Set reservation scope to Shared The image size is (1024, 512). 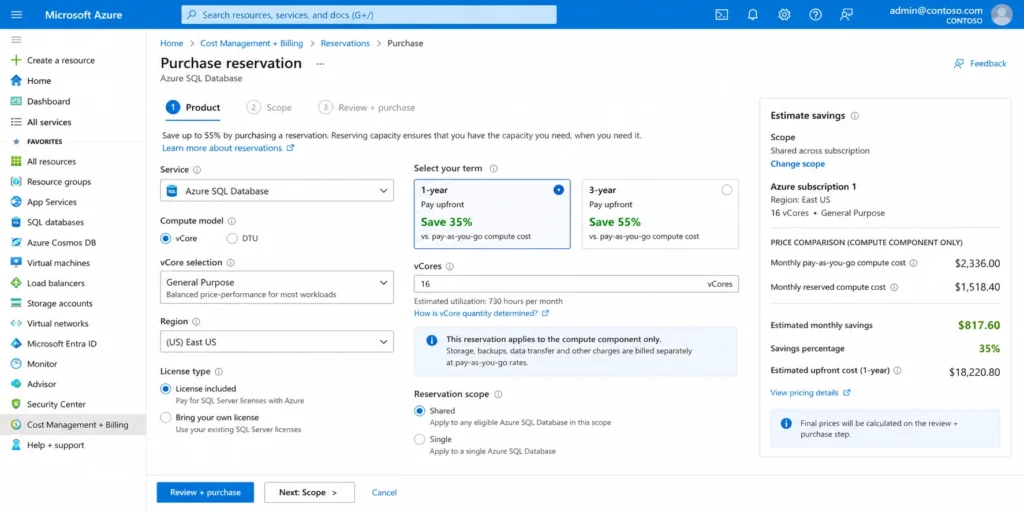419,411
